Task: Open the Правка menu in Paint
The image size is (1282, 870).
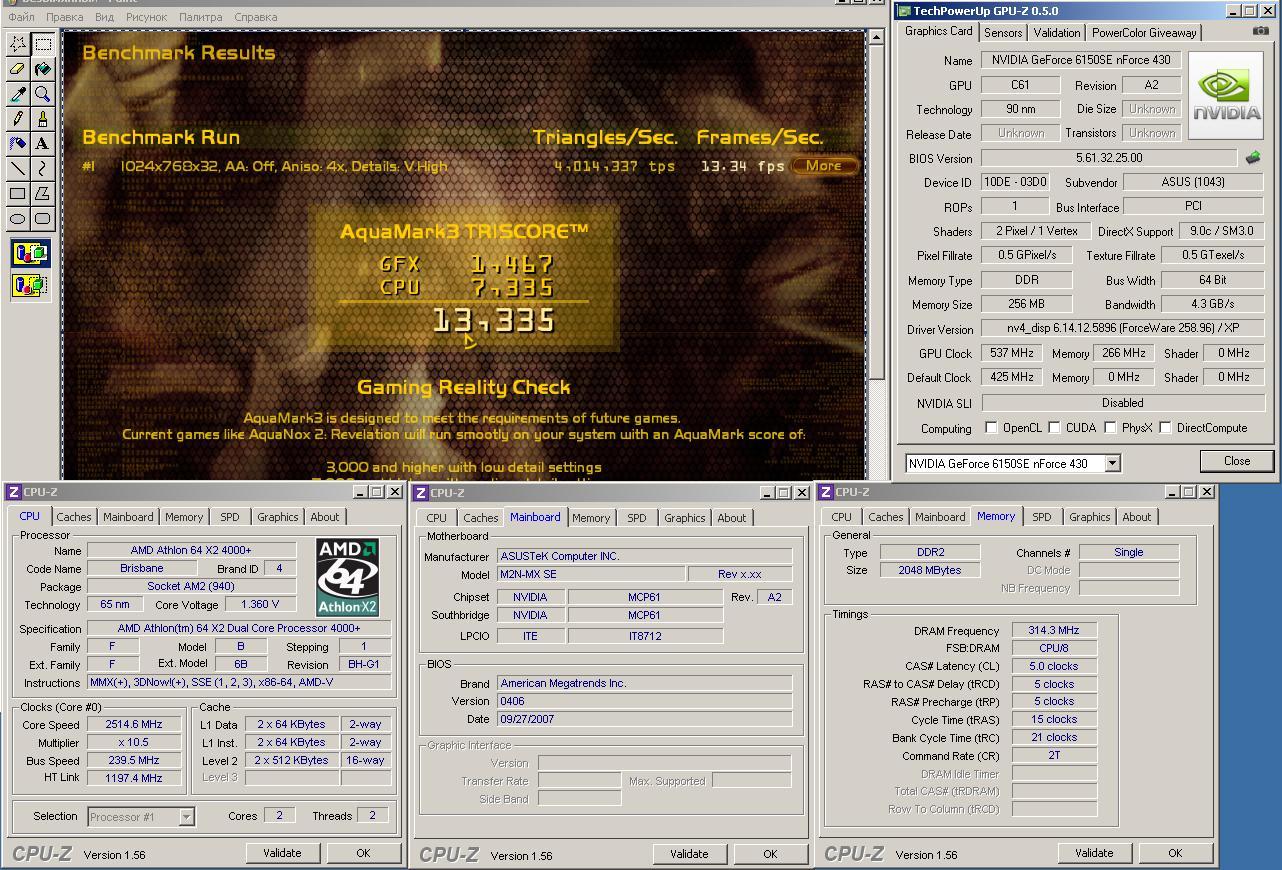Action: (x=64, y=17)
